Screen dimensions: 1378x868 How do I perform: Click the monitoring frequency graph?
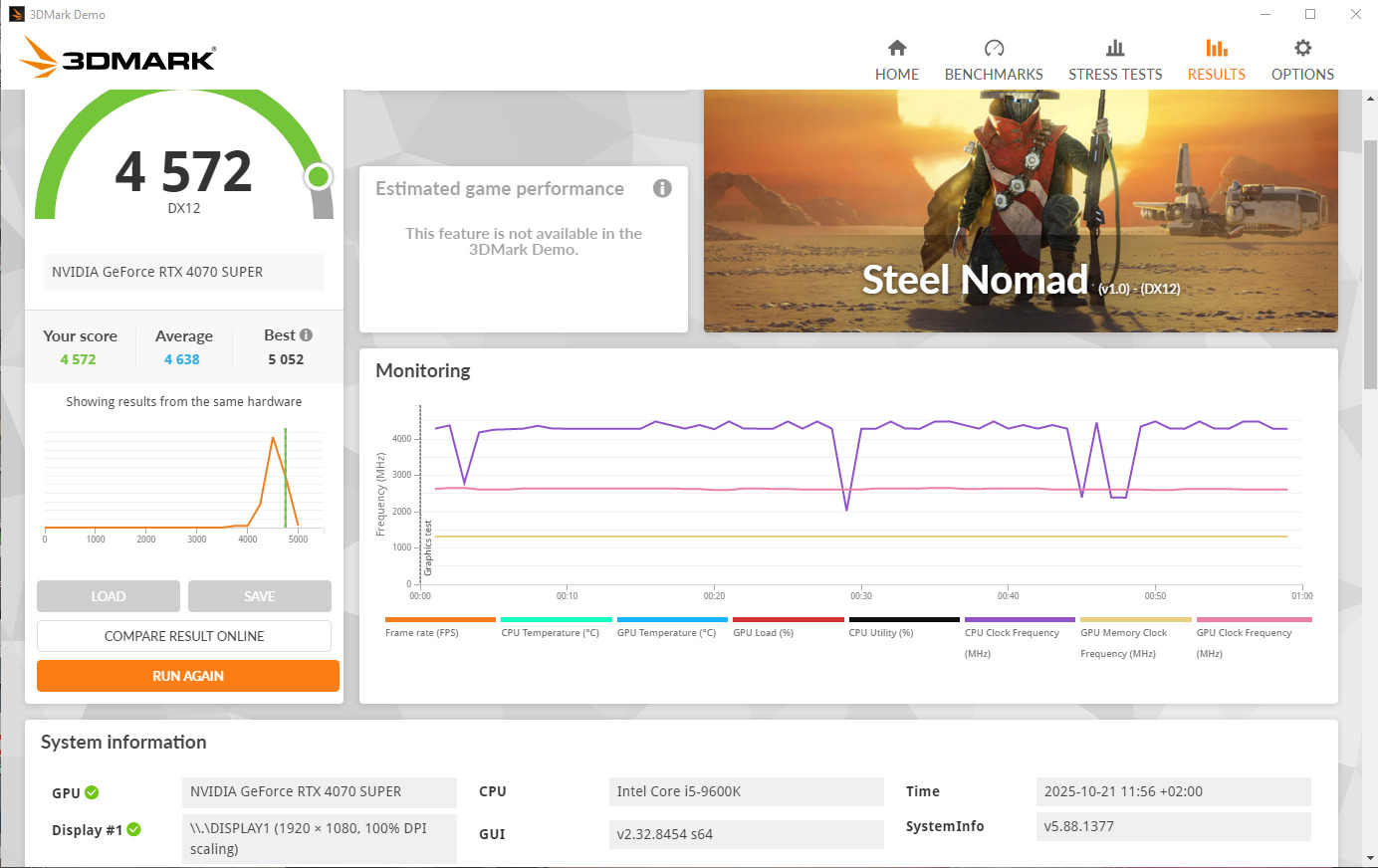pos(861,495)
